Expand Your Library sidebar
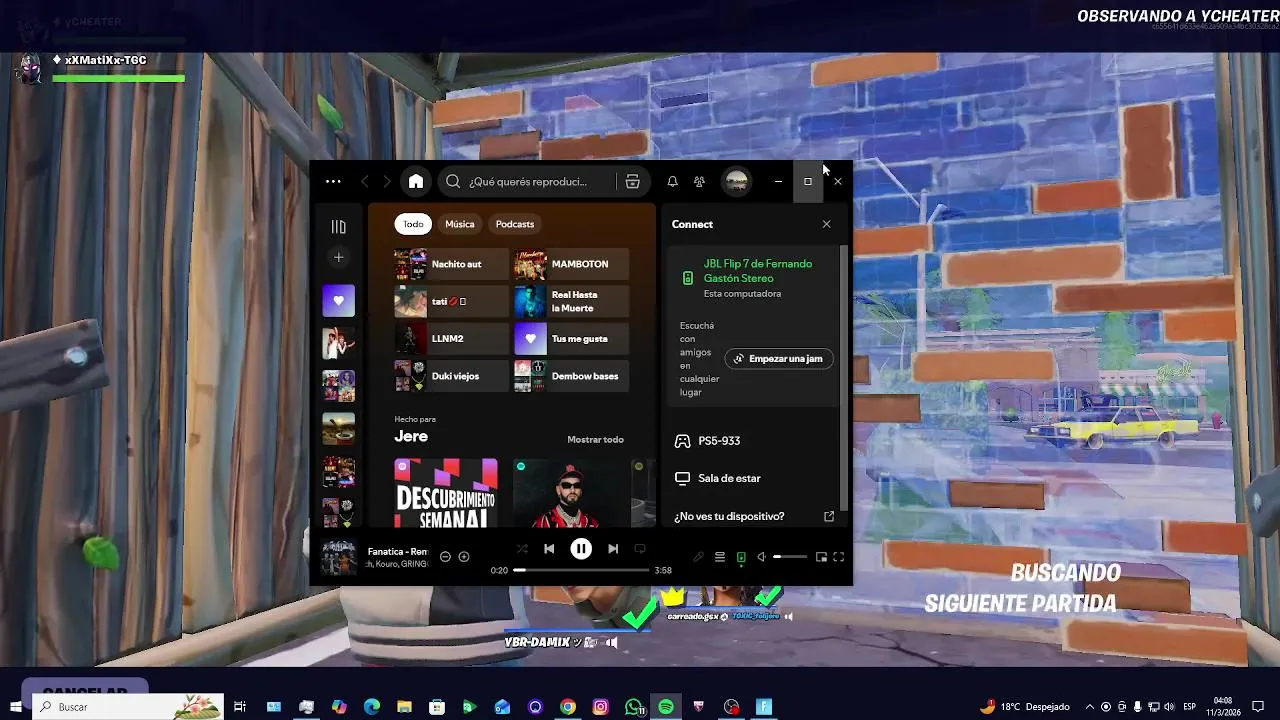The height and width of the screenshot is (720, 1280). tap(338, 227)
